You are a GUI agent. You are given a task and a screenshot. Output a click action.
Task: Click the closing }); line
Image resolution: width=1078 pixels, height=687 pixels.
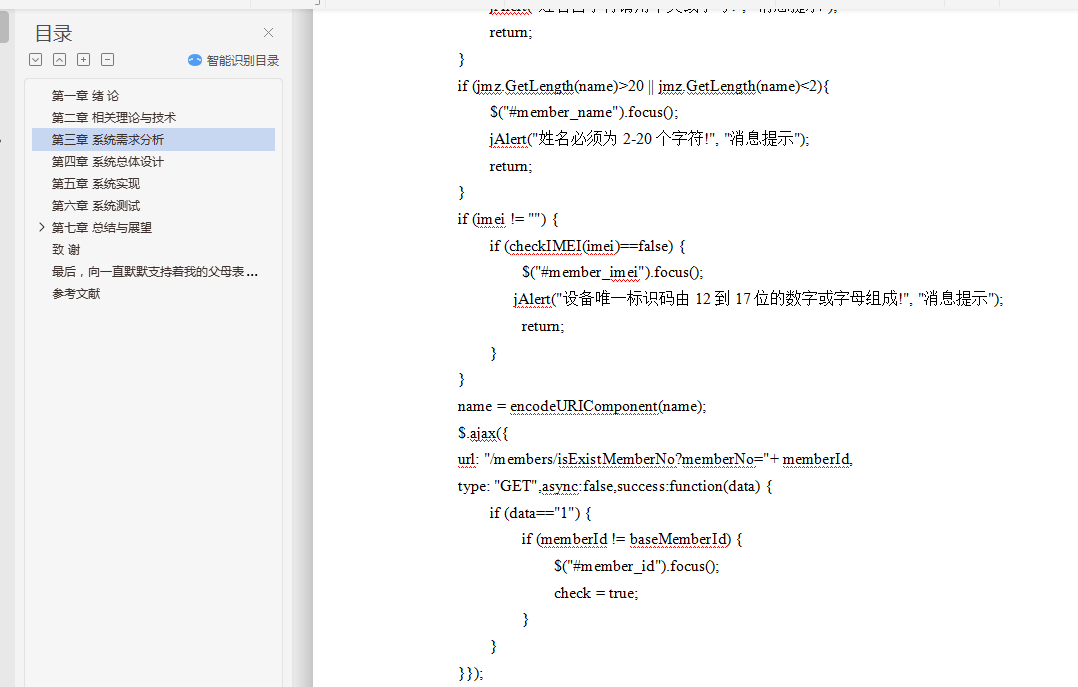click(x=471, y=673)
